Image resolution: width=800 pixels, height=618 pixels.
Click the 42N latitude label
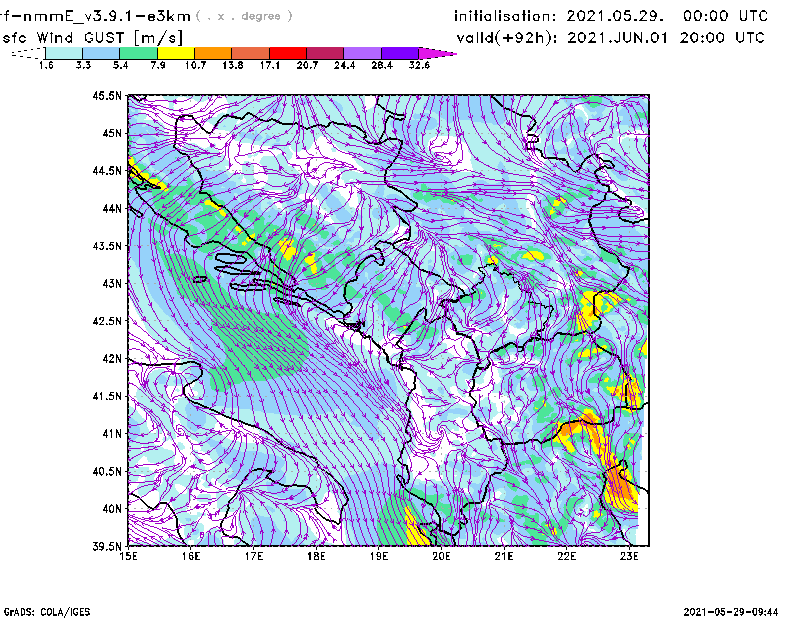[112, 358]
